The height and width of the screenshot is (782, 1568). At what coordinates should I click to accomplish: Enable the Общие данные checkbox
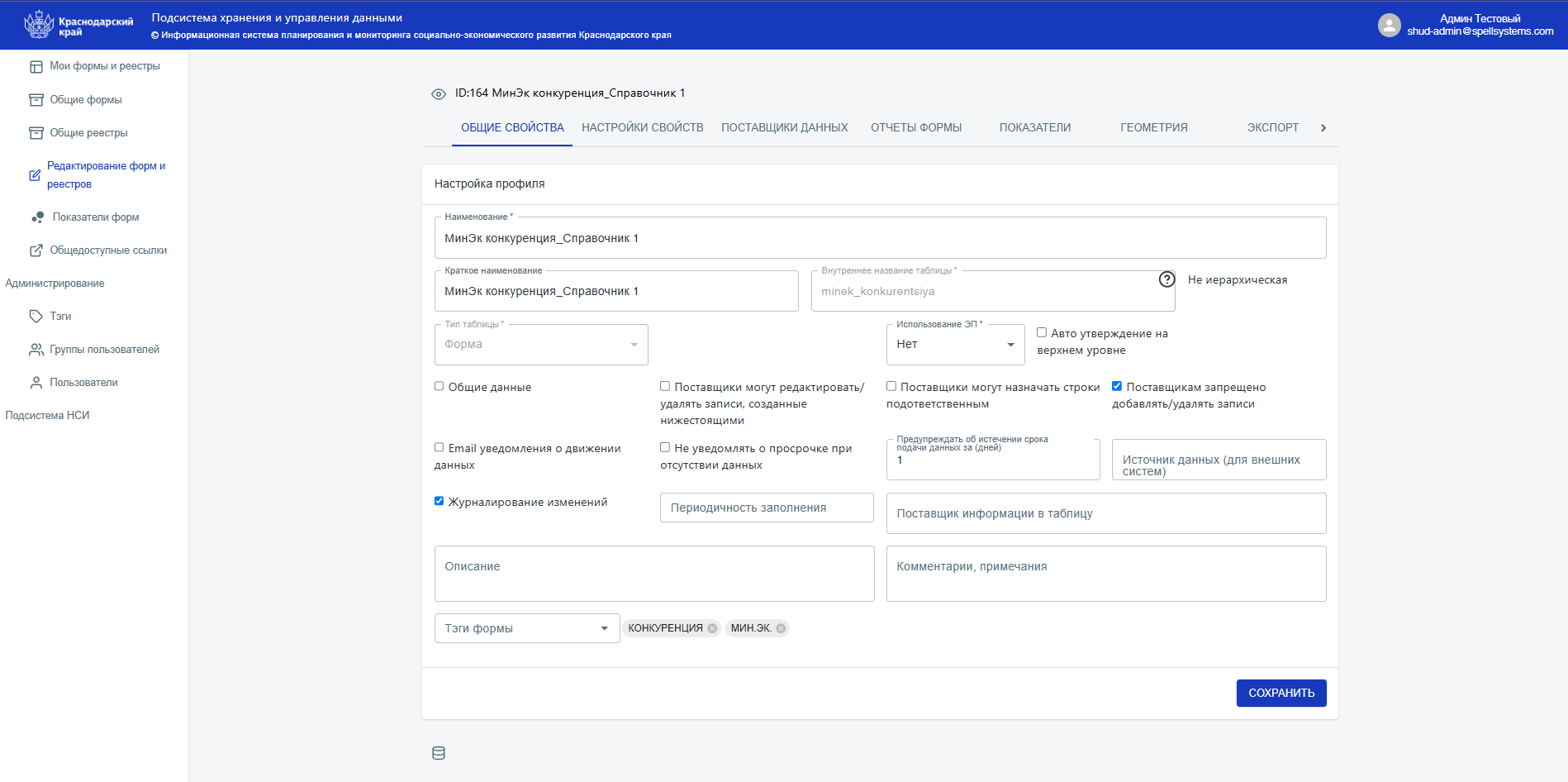click(440, 386)
